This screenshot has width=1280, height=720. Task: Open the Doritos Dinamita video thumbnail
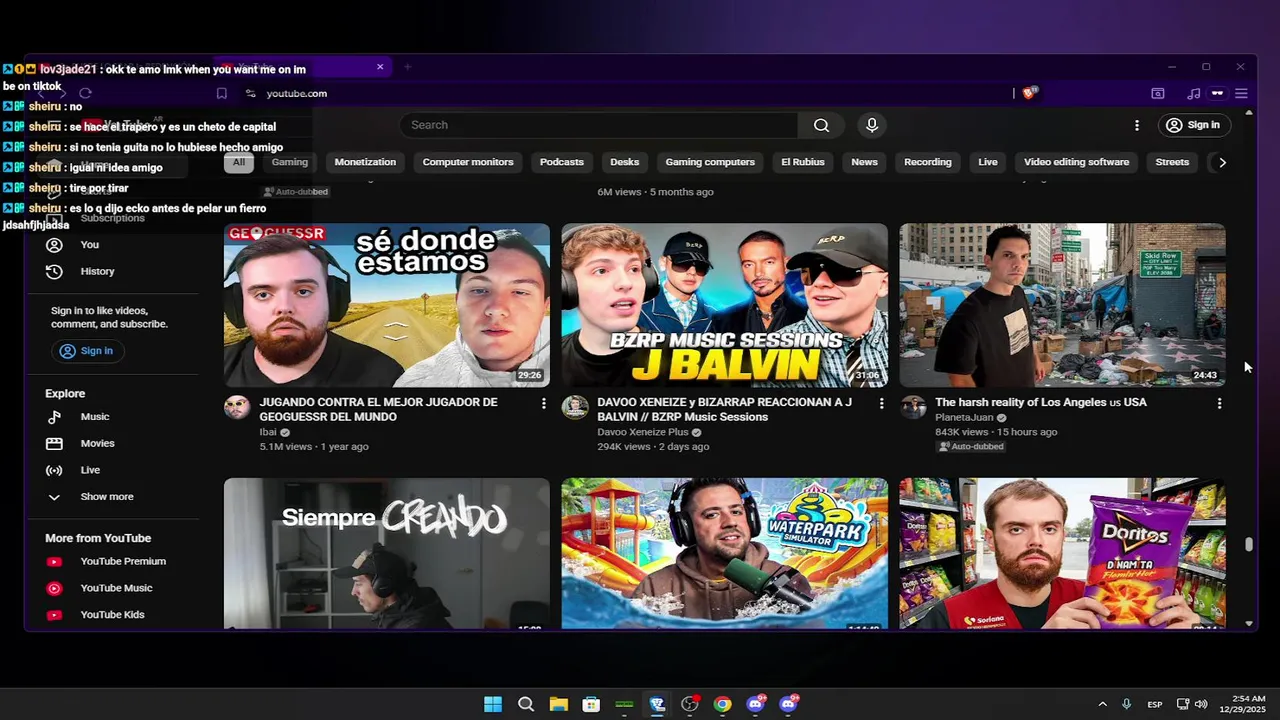[x=1062, y=553]
